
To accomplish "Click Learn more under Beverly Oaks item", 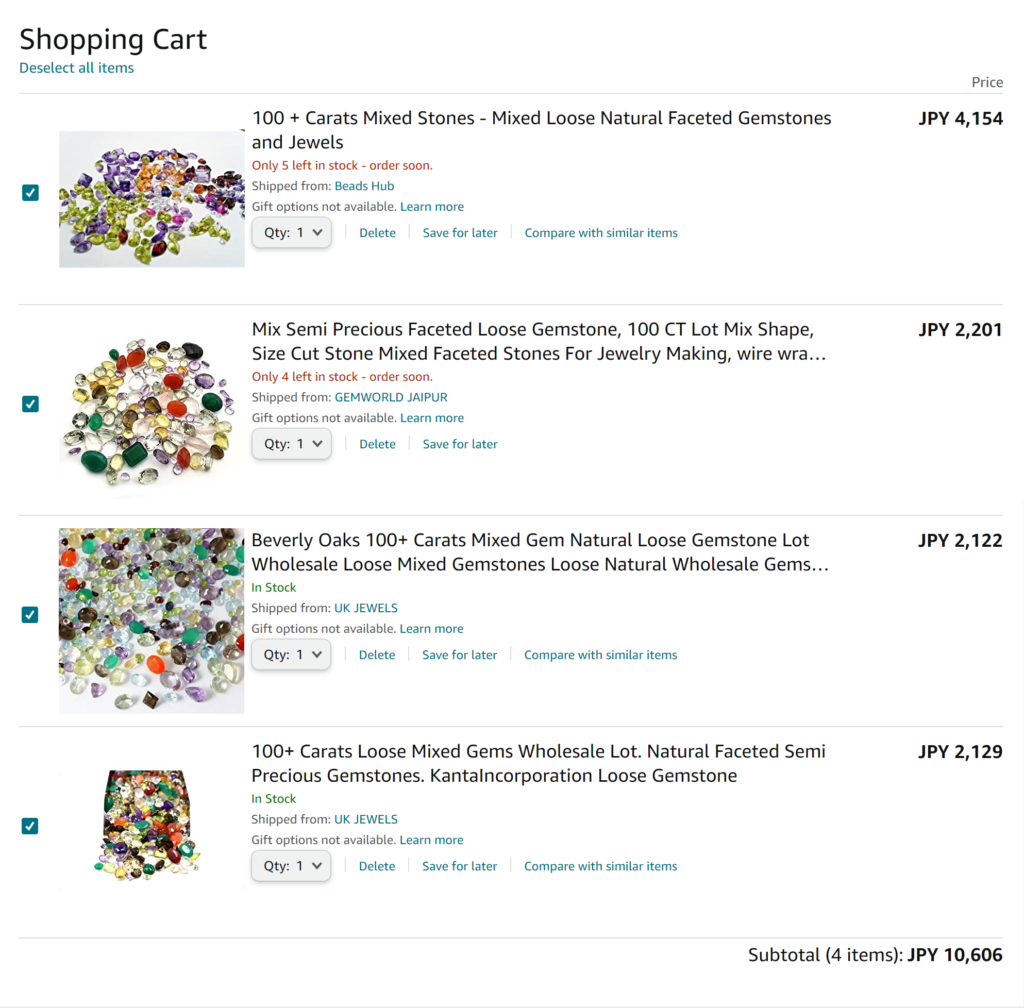I will click(431, 629).
